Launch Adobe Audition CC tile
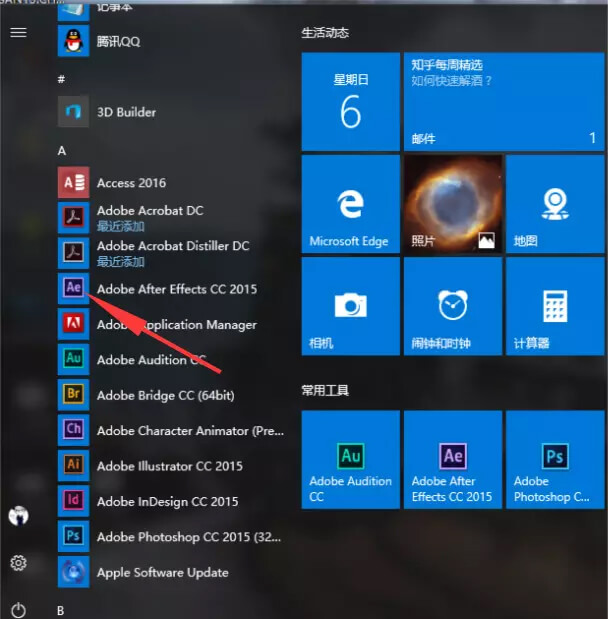The height and width of the screenshot is (619, 608). pyautogui.click(x=351, y=460)
